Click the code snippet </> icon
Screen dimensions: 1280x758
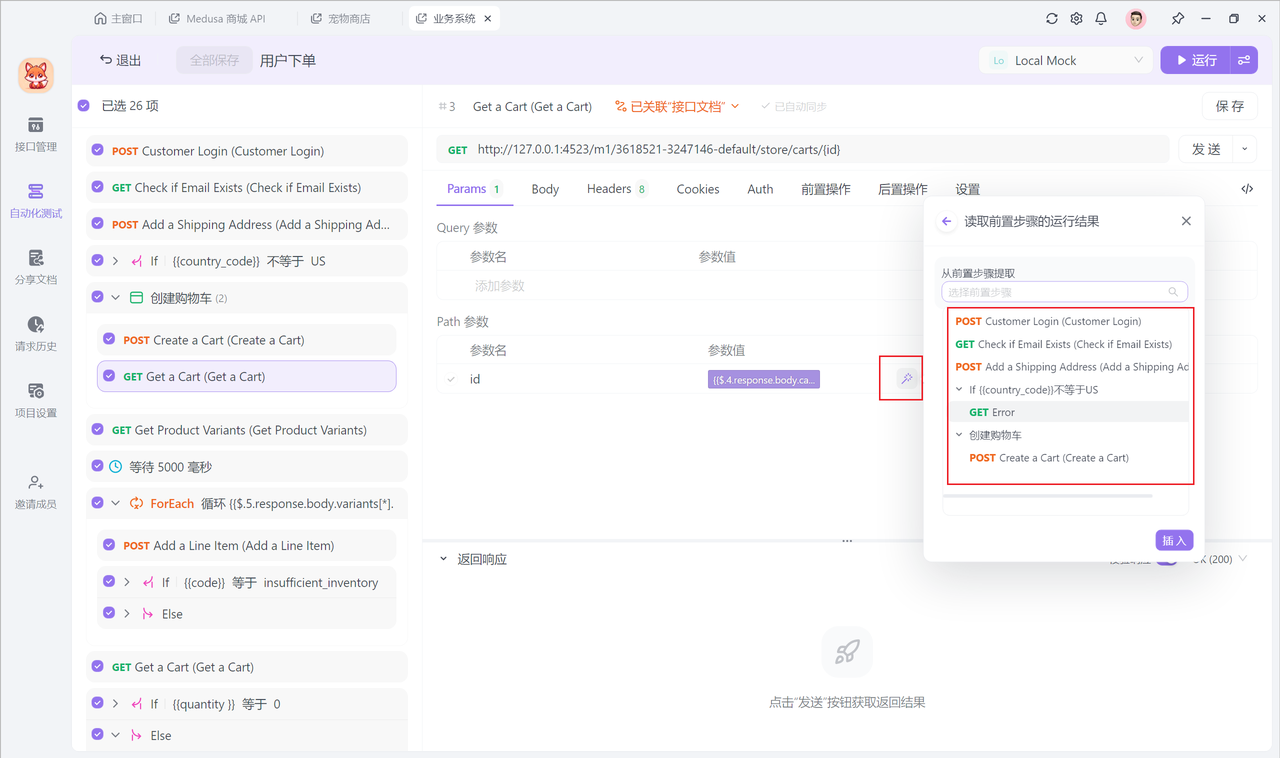pos(1247,188)
